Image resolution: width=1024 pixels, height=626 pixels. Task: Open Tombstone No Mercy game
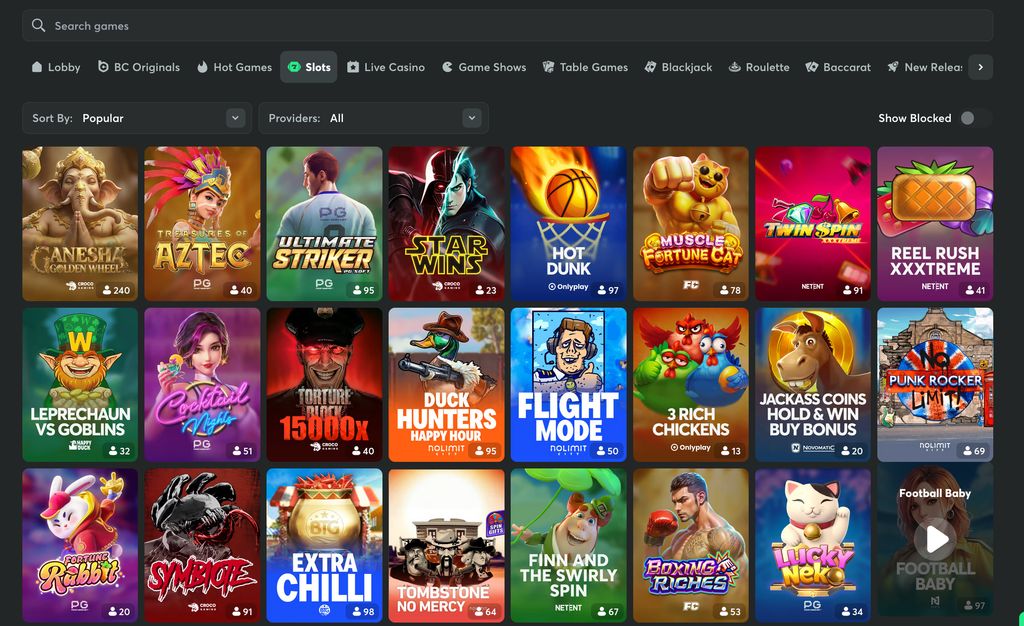coord(447,546)
